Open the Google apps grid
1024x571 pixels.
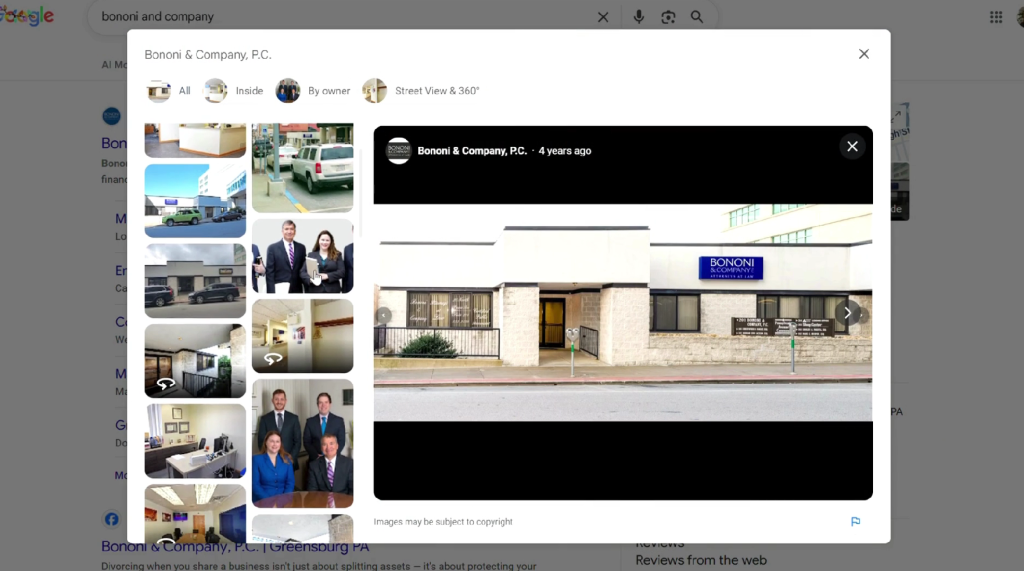coord(996,17)
